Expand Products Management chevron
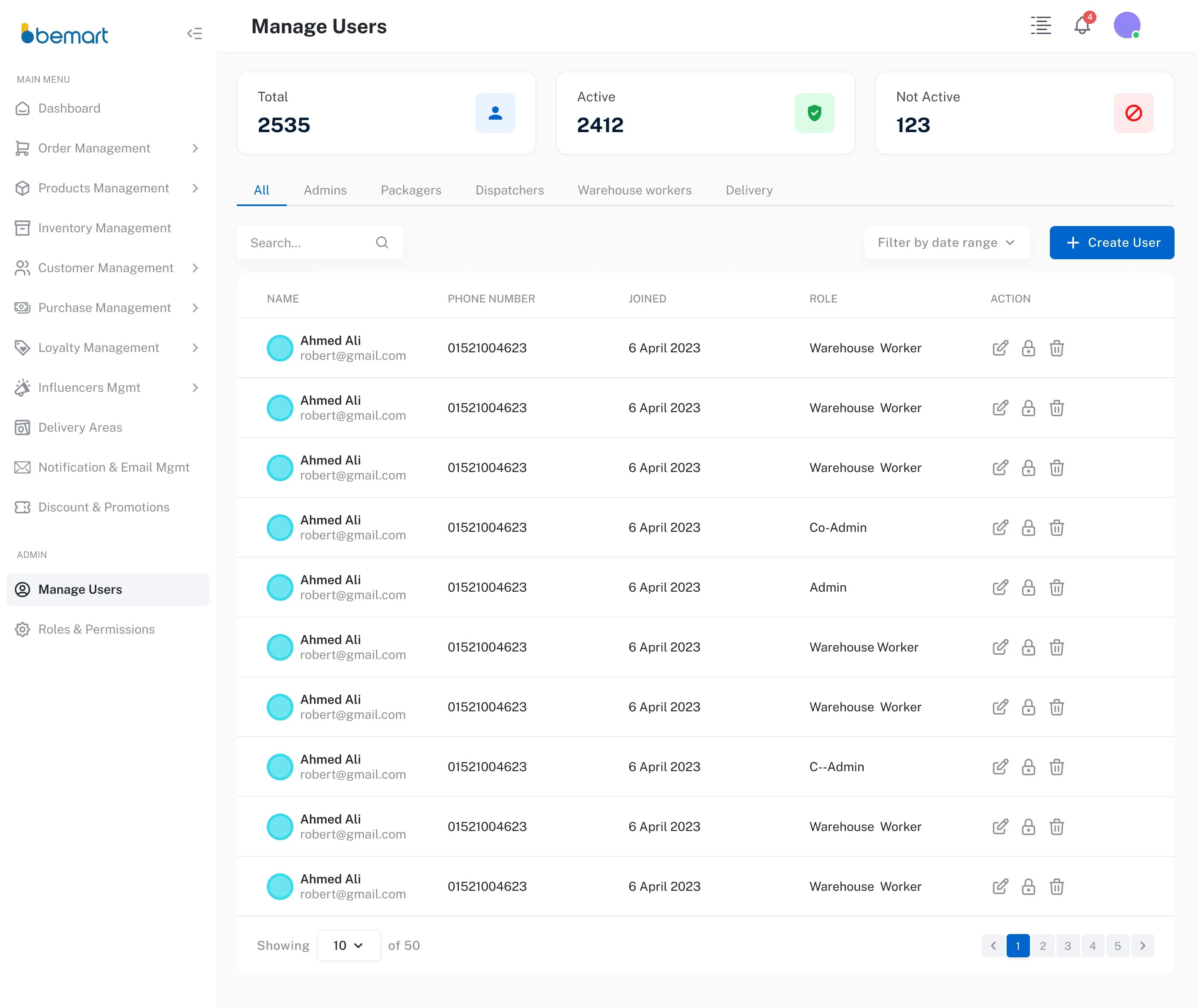The image size is (1197, 1008). 195,189
